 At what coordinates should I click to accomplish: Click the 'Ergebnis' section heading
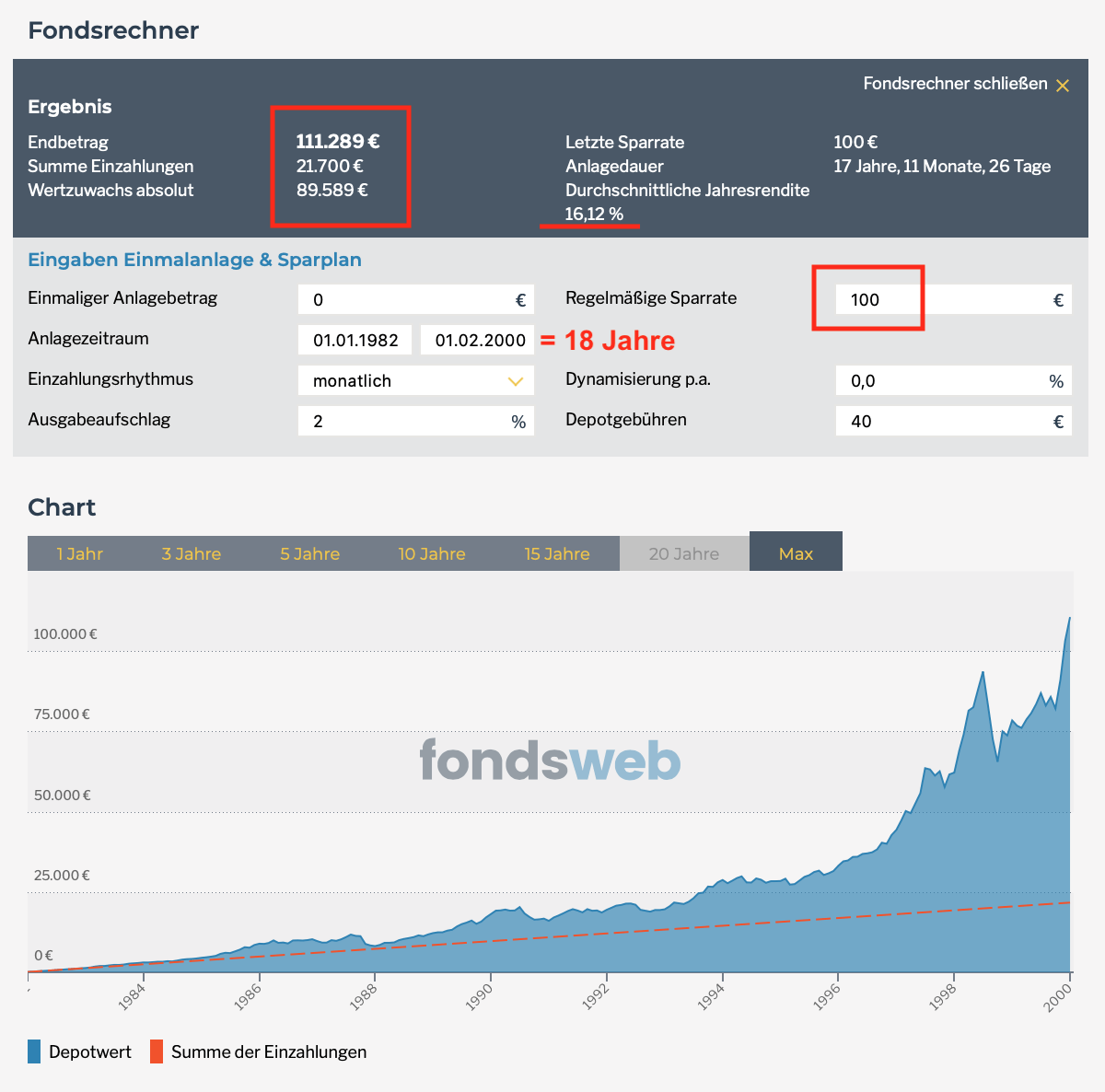[70, 107]
